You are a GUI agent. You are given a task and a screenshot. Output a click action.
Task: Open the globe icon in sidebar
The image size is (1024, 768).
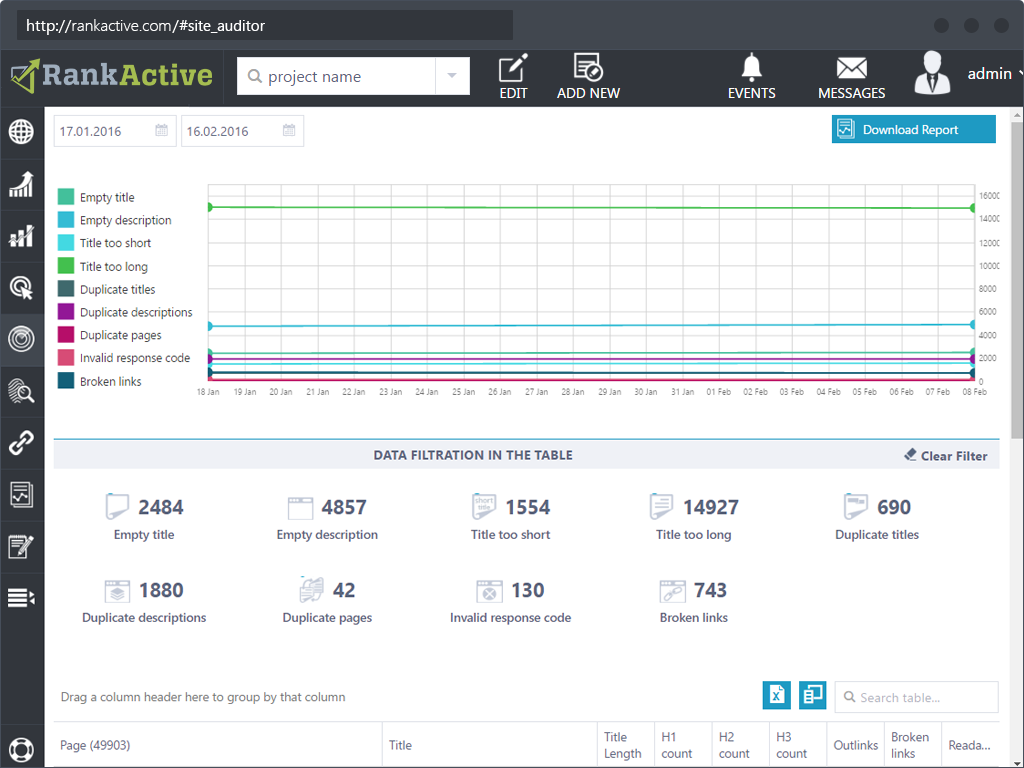(x=22, y=131)
